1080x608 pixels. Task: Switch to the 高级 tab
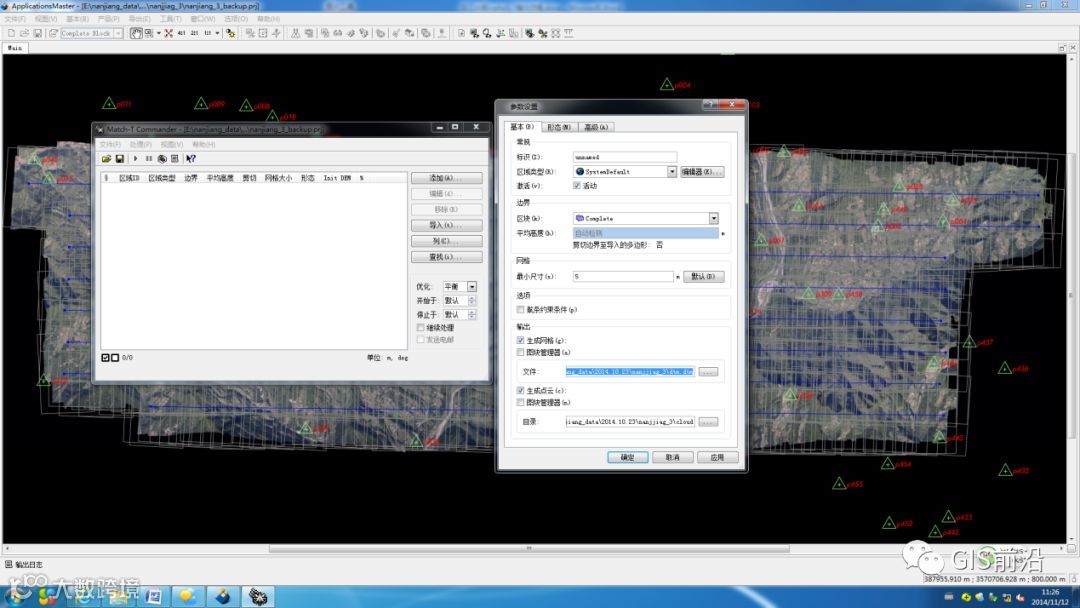(x=597, y=127)
